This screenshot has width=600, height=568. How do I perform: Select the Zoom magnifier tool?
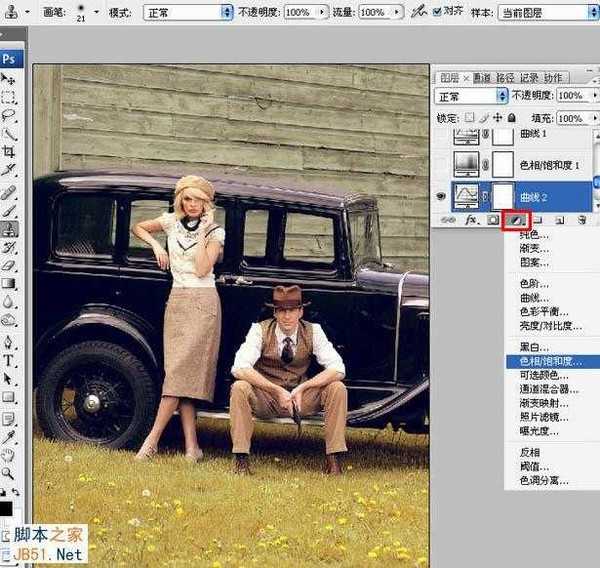[9, 473]
